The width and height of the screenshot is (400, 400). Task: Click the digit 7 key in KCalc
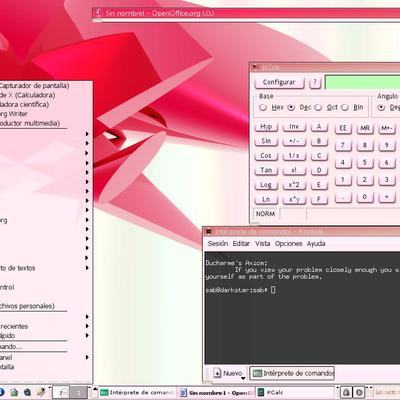343,146
